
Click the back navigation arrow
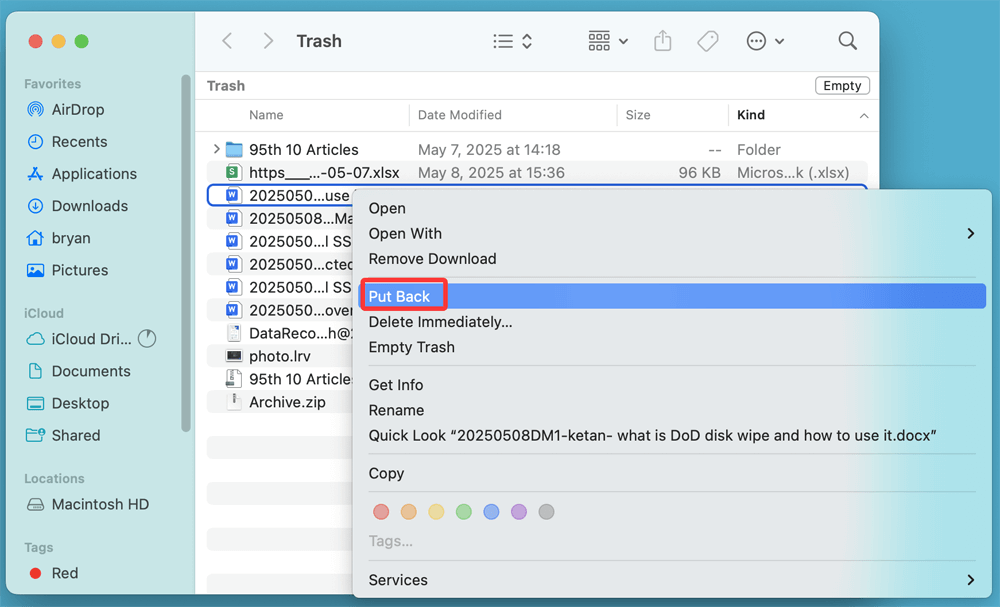click(227, 41)
